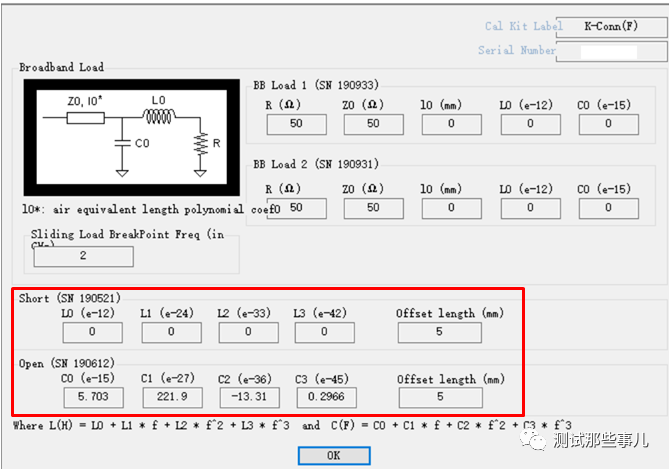670x470 pixels.
Task: Edit Sliding Load BreakPoint Freq field
Action: [84, 256]
